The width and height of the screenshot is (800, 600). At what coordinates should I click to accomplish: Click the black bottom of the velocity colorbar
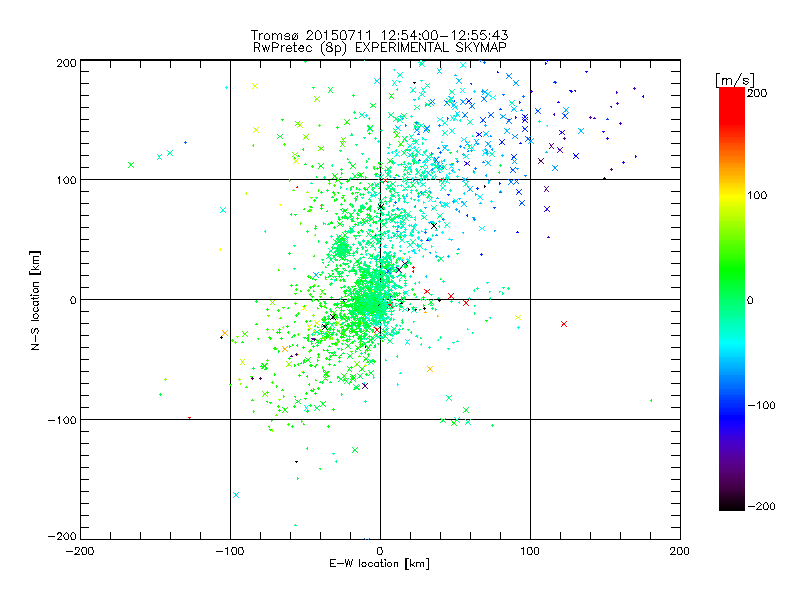732,504
